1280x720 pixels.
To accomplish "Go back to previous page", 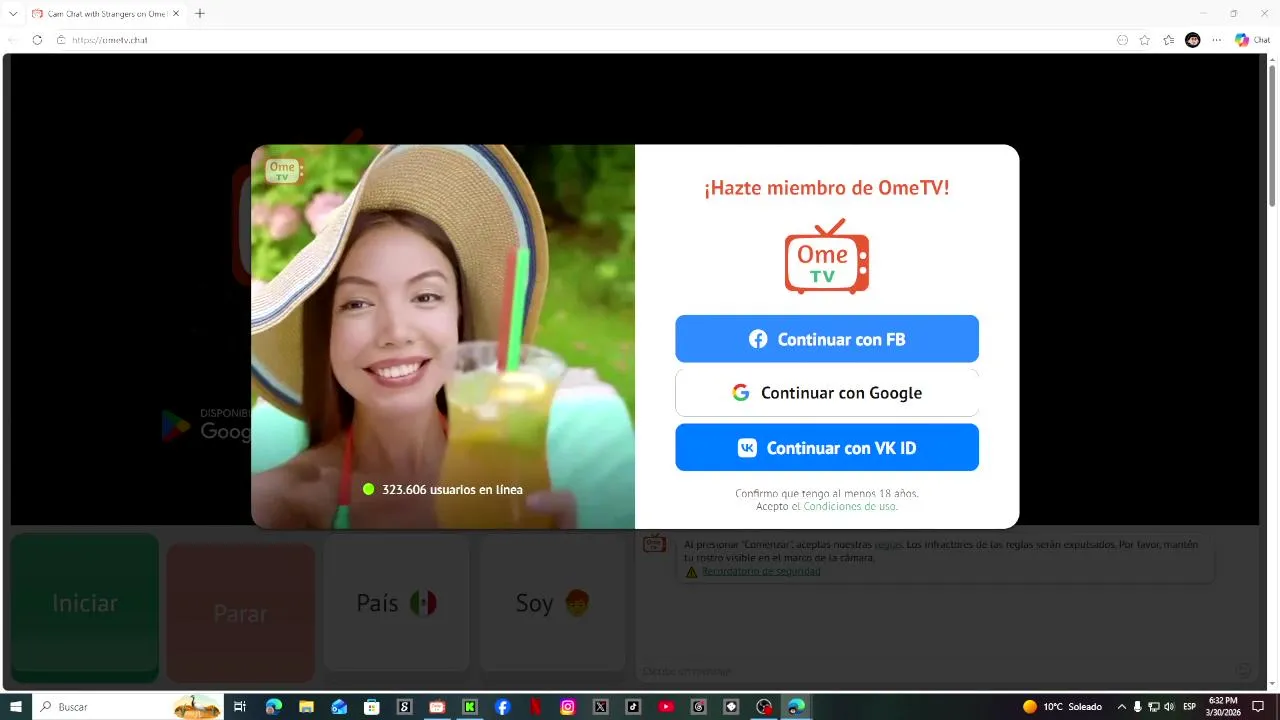I will pyautogui.click(x=13, y=40).
